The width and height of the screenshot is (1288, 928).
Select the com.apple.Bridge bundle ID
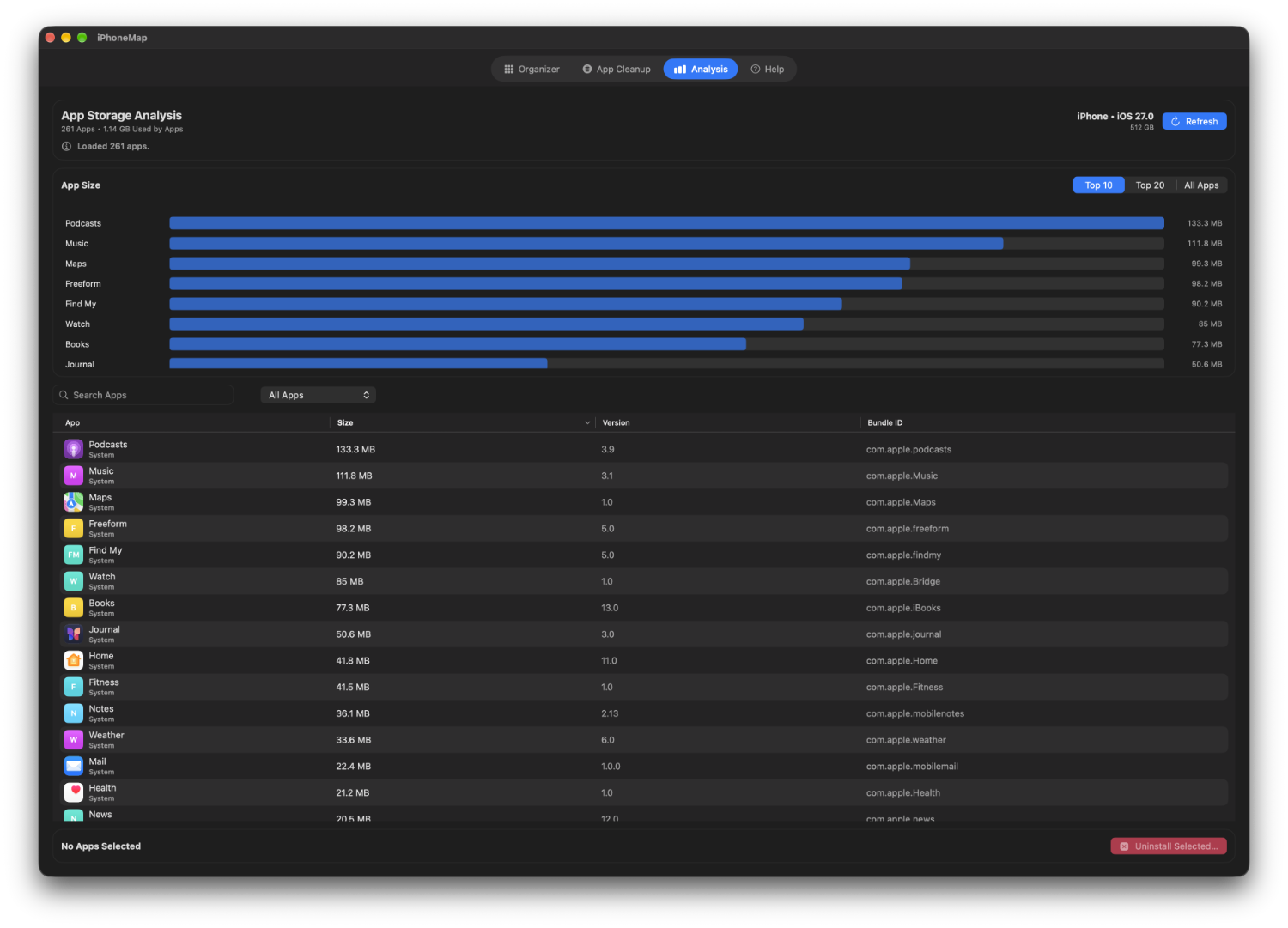903,581
